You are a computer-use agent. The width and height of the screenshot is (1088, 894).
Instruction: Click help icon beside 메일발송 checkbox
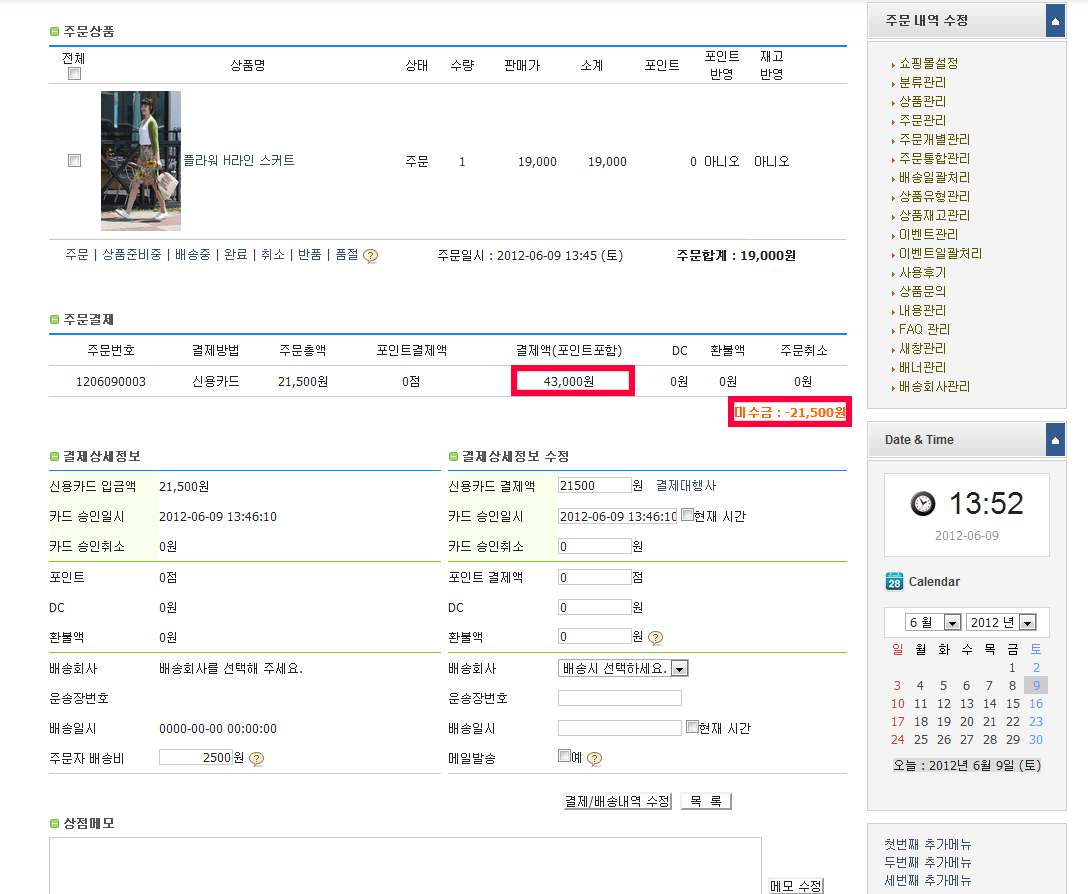594,759
